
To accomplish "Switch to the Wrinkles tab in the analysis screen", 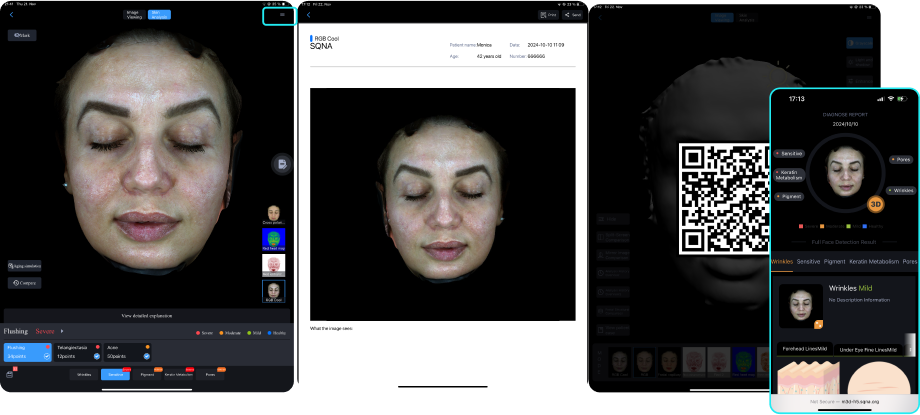I will (84, 374).
